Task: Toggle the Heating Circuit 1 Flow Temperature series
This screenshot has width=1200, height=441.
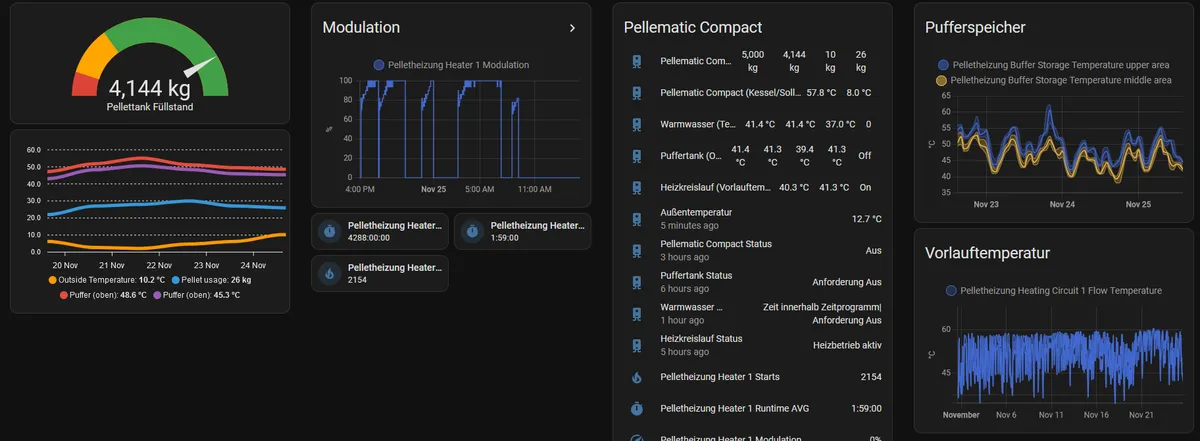Action: (x=1053, y=290)
